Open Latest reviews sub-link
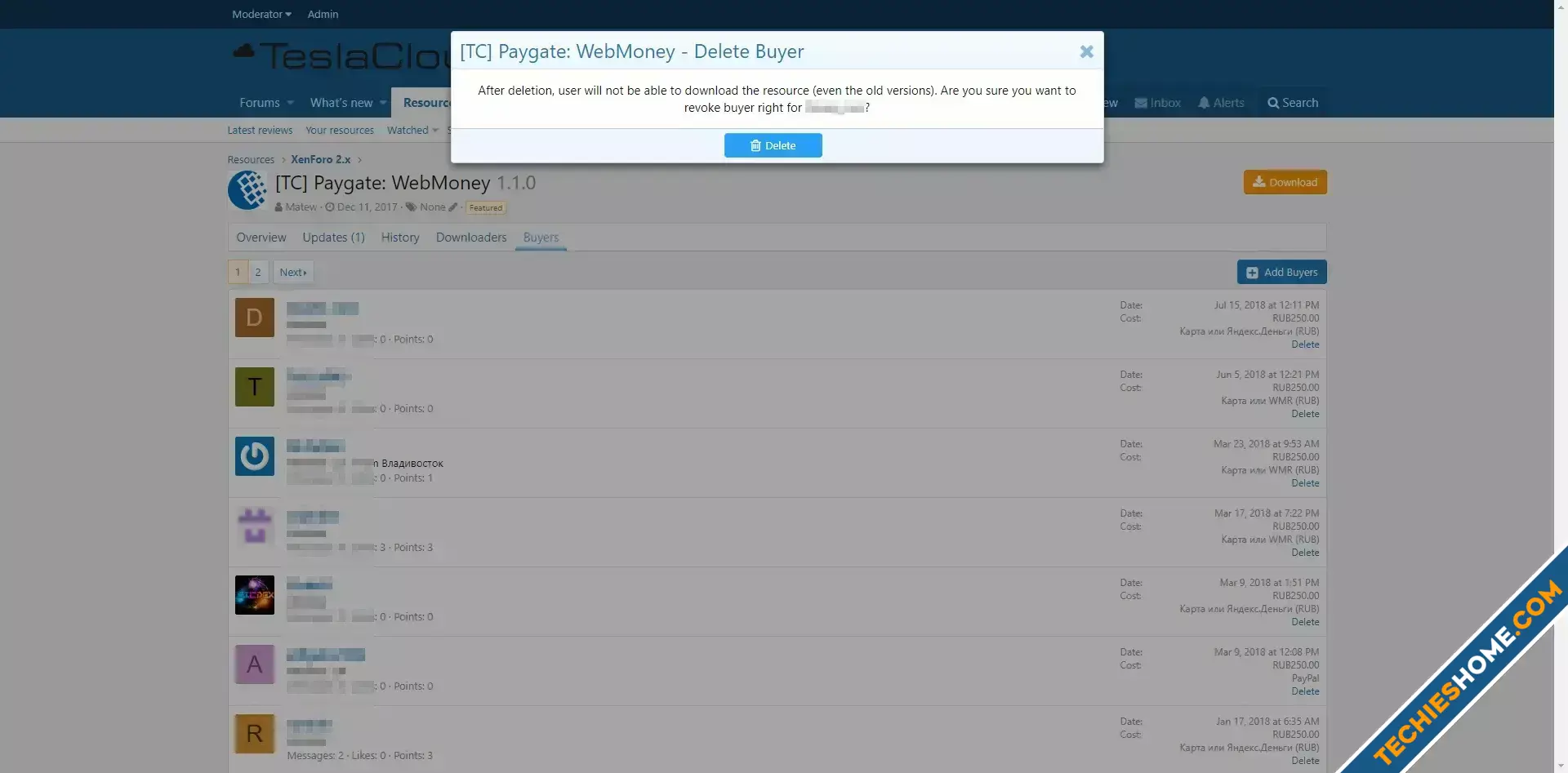Image resolution: width=1568 pixels, height=773 pixels. tap(260, 131)
